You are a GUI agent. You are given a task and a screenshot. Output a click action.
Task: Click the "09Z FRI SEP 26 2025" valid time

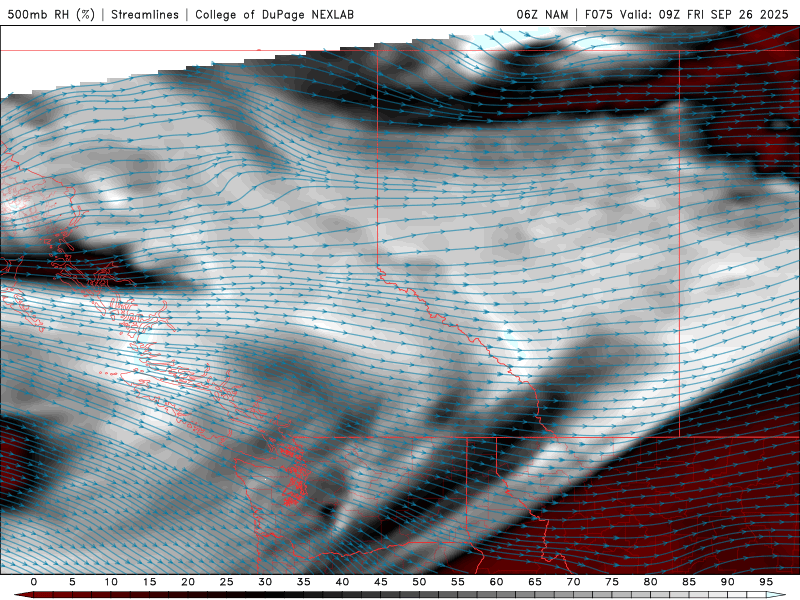point(723,14)
